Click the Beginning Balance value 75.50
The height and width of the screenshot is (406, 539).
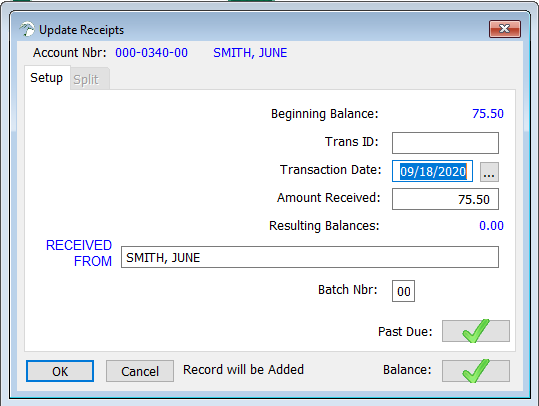click(x=488, y=114)
